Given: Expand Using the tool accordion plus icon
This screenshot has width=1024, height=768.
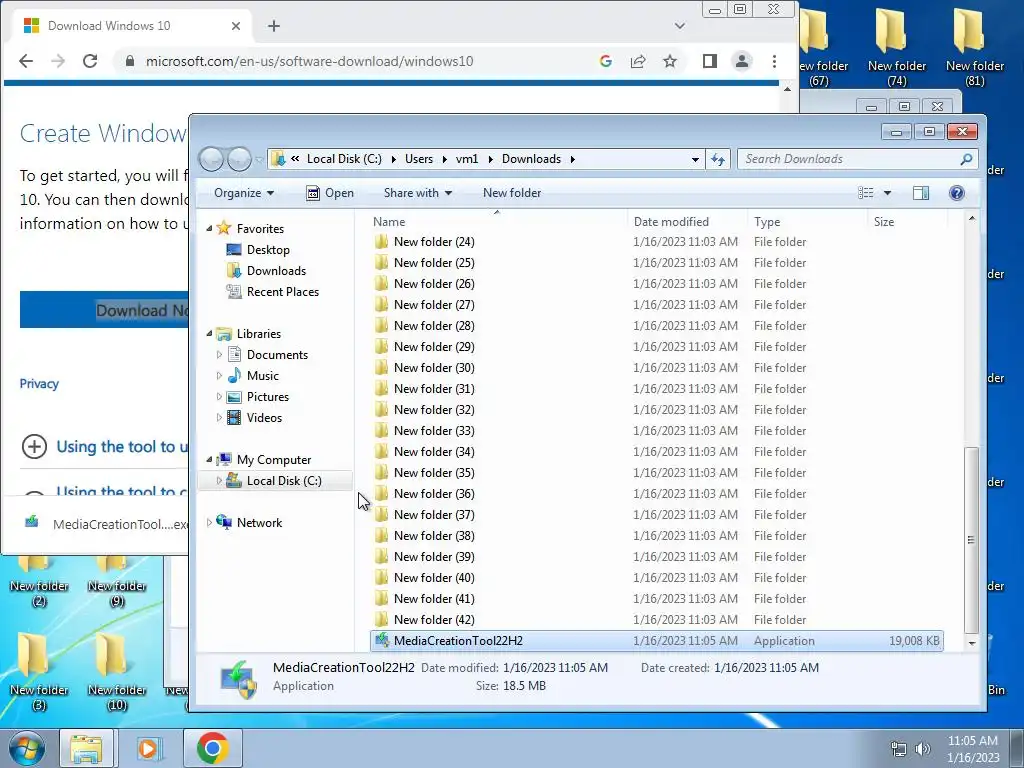Looking at the screenshot, I should pyautogui.click(x=34, y=447).
